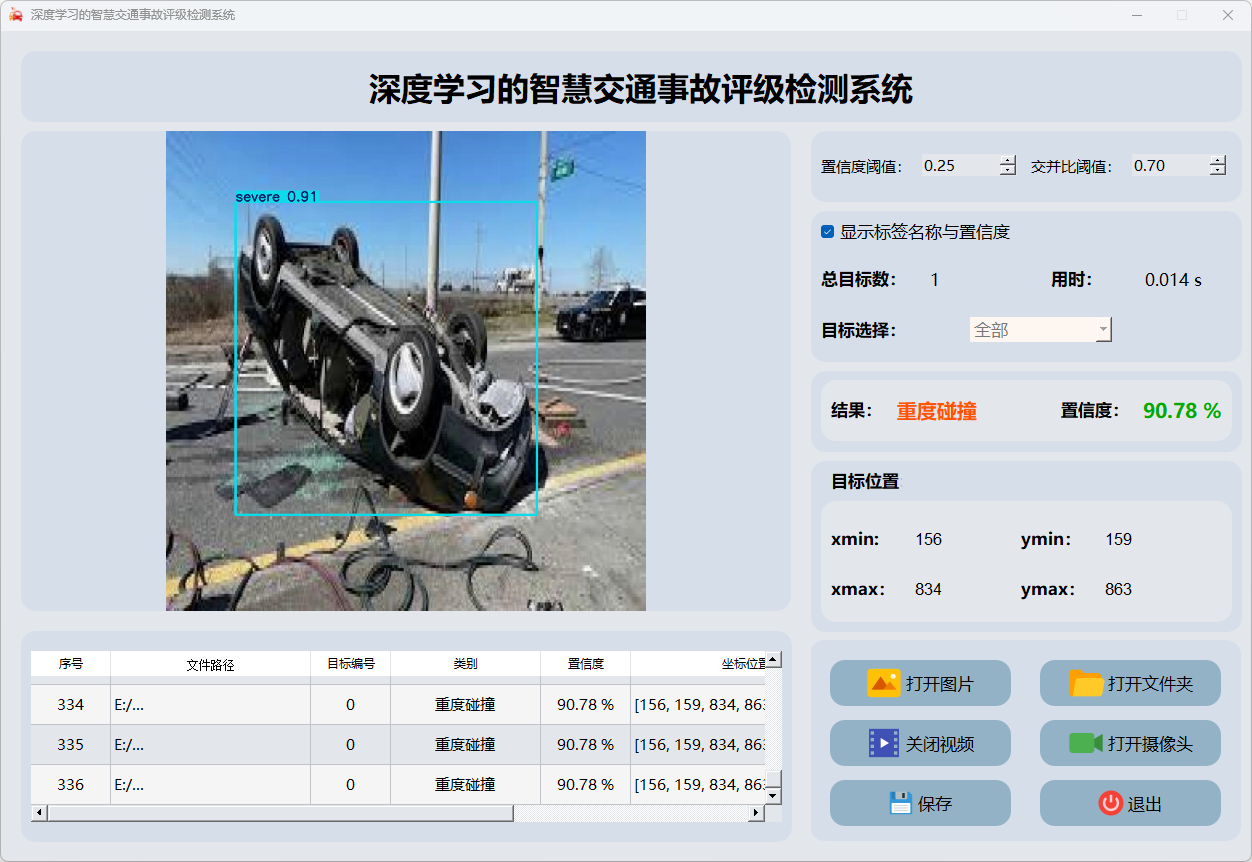Screen dimensions: 1252x862
Task: Click the picture icon on 打开图片 button
Action: point(884,684)
